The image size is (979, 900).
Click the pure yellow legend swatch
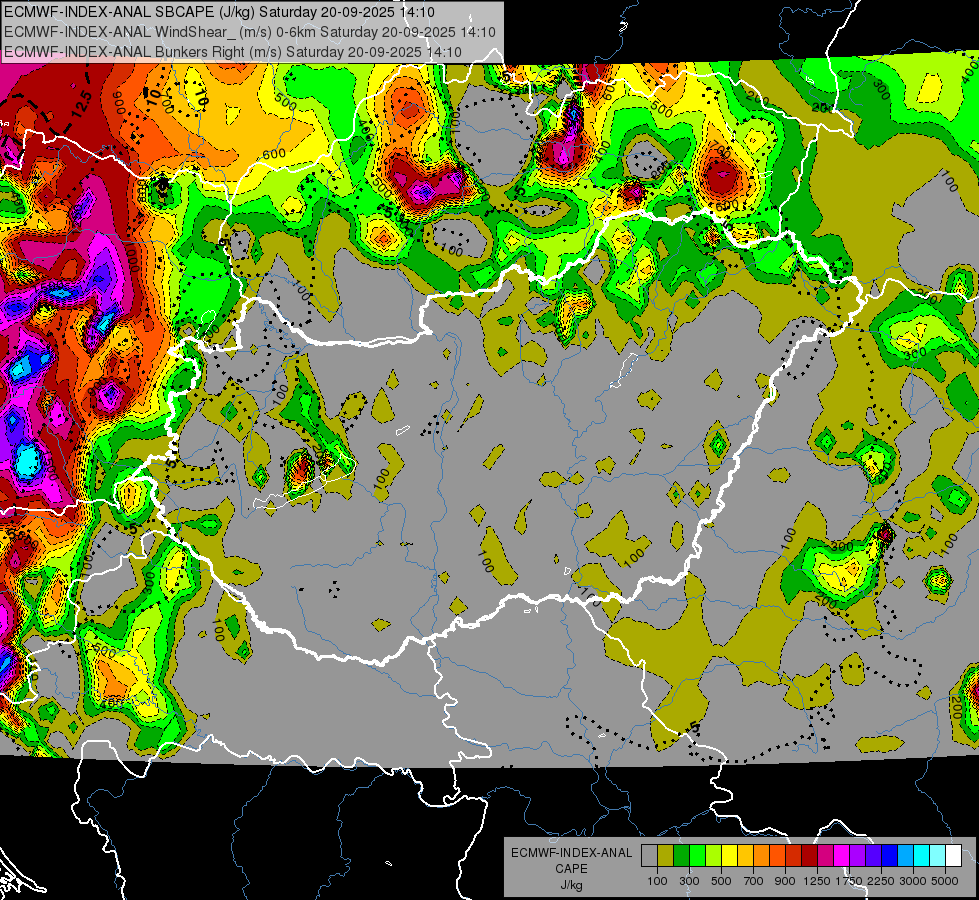[729, 856]
